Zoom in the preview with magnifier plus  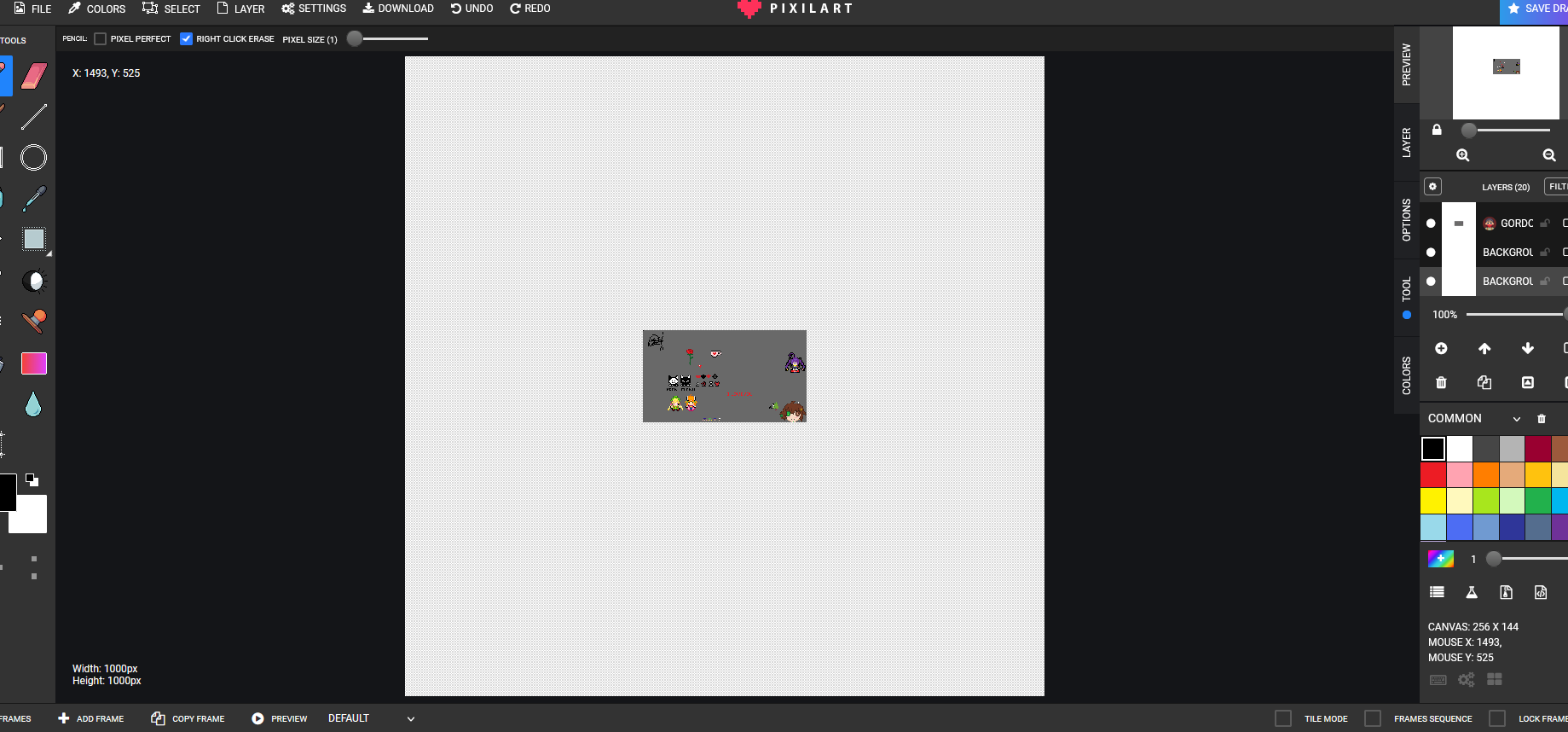coord(1463,155)
